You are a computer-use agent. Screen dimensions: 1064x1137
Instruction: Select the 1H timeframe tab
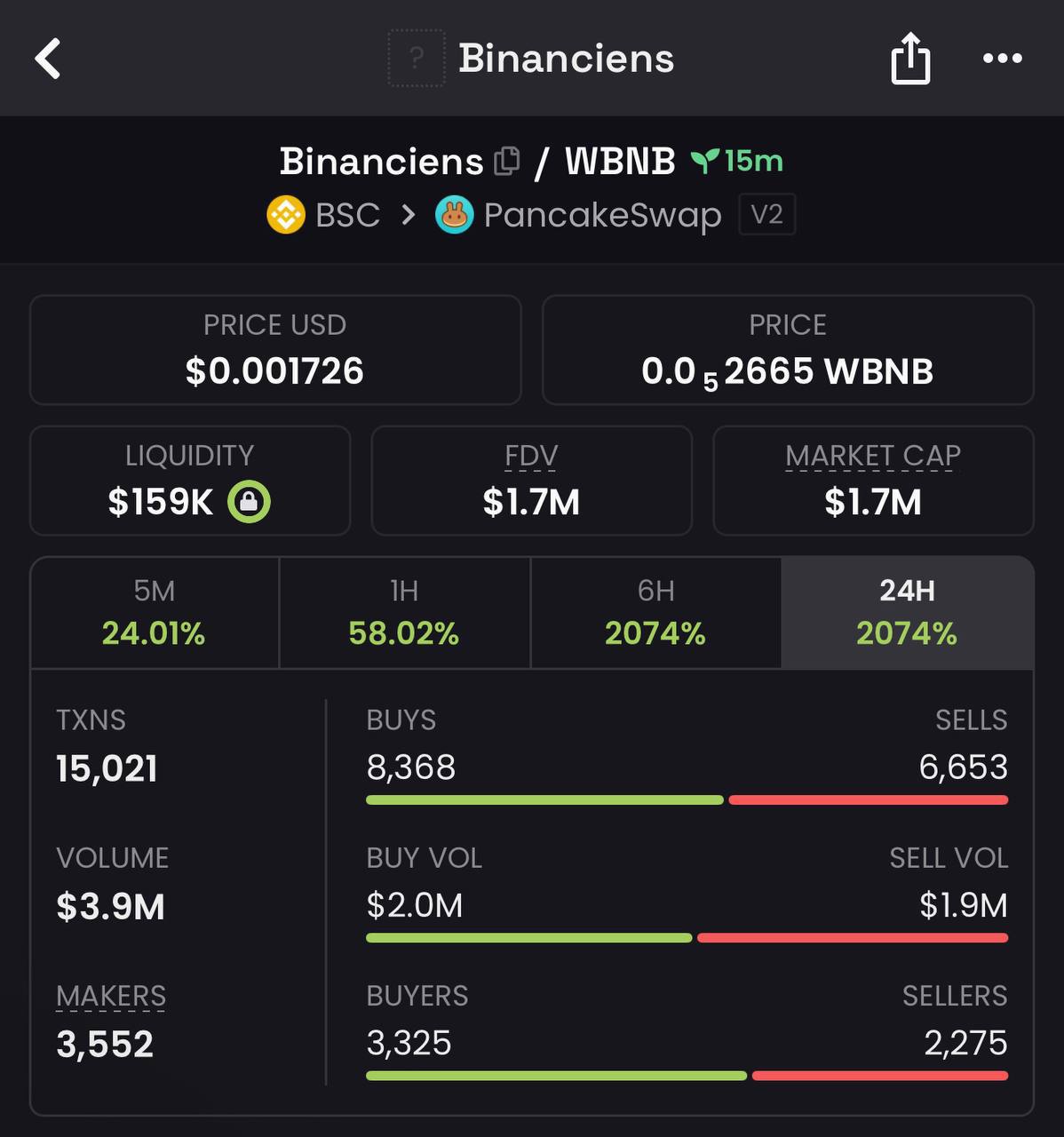point(405,613)
